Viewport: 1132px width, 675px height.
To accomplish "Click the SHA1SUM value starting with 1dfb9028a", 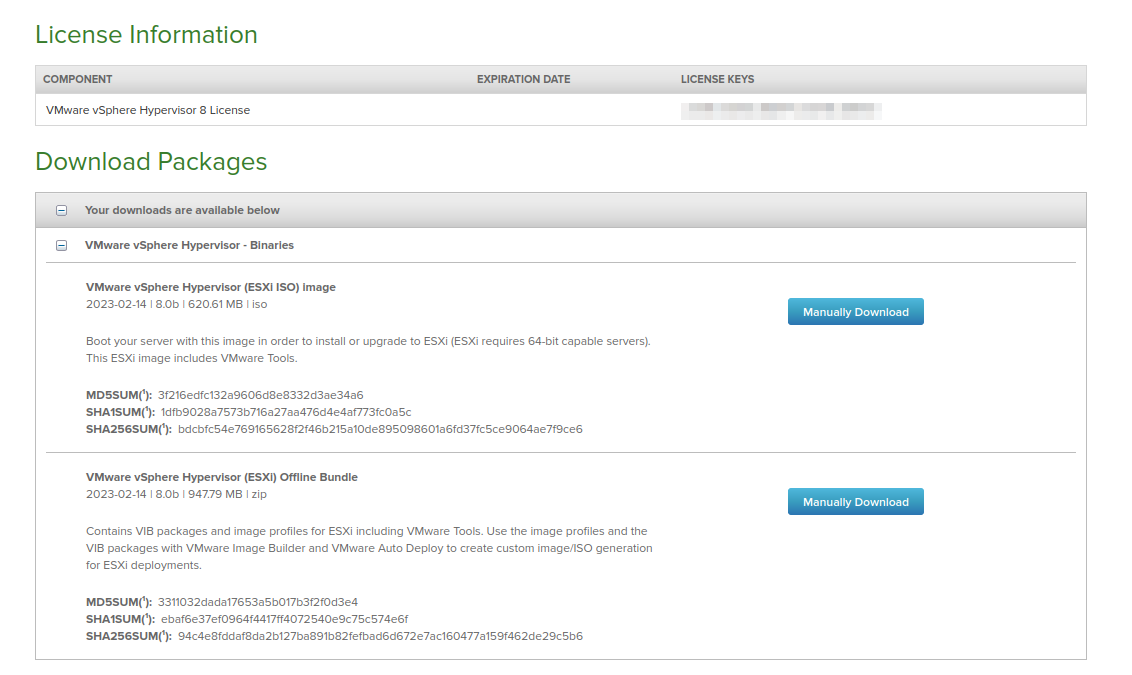I will tap(286, 412).
